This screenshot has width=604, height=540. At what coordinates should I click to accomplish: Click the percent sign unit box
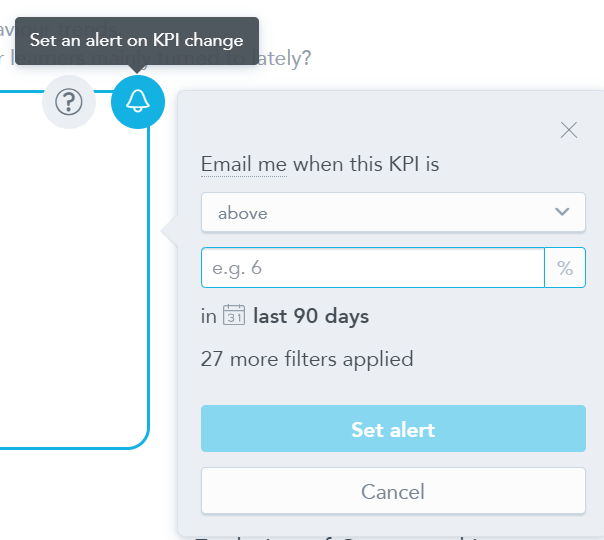click(565, 268)
